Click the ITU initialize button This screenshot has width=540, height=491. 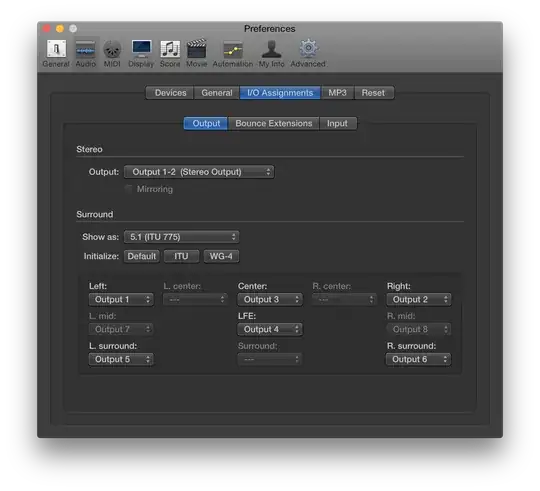point(181,256)
